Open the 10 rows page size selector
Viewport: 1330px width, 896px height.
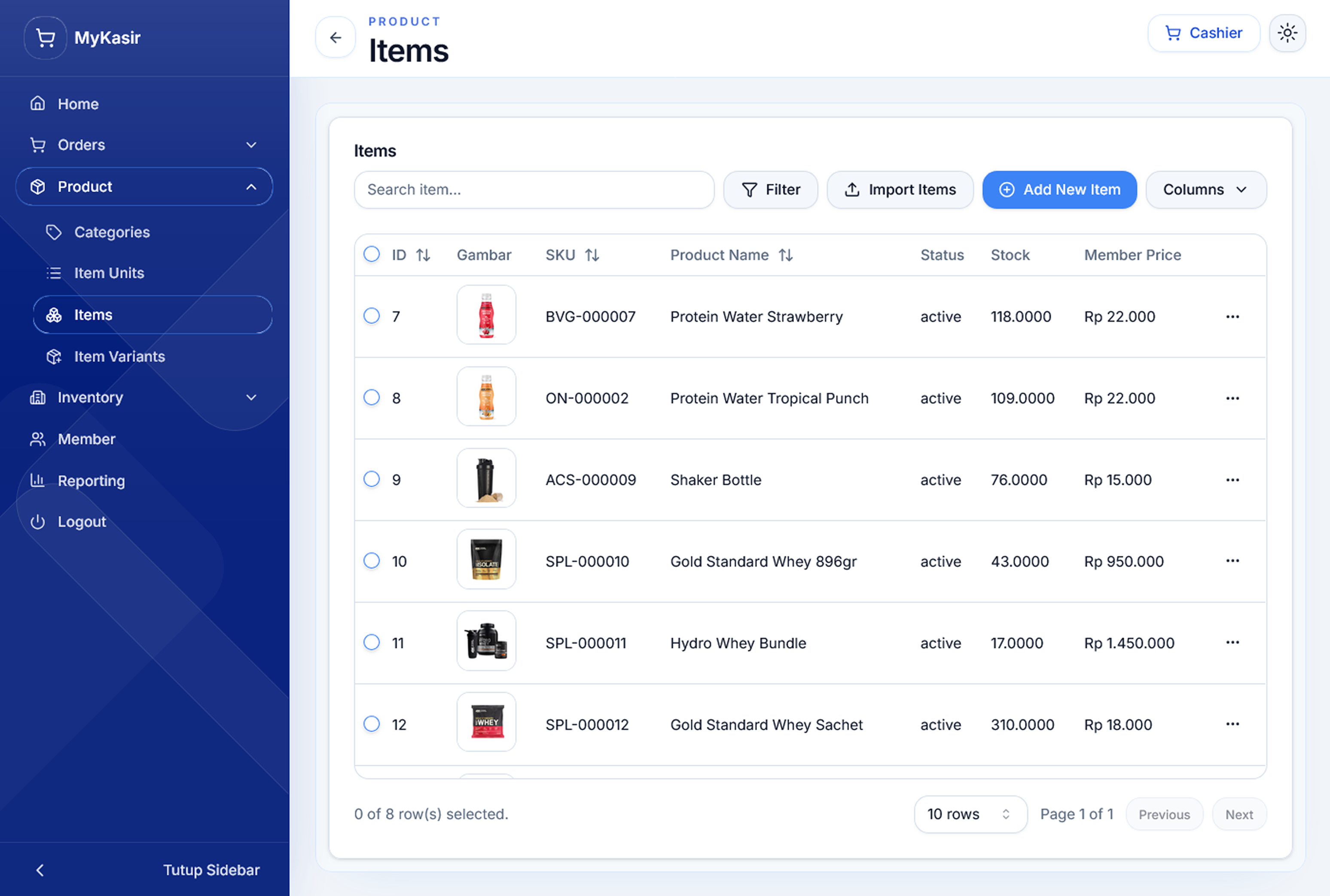970,814
